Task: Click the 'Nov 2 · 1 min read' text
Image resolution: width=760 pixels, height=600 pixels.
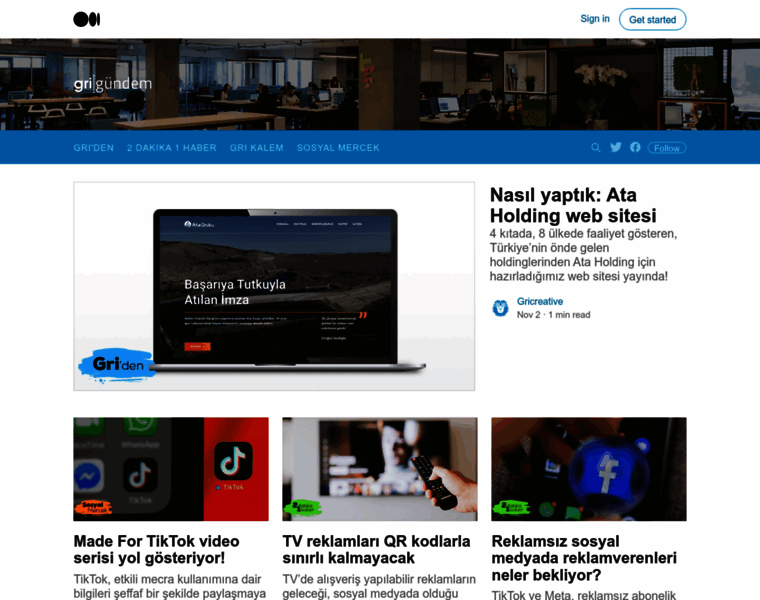Action: (x=554, y=315)
